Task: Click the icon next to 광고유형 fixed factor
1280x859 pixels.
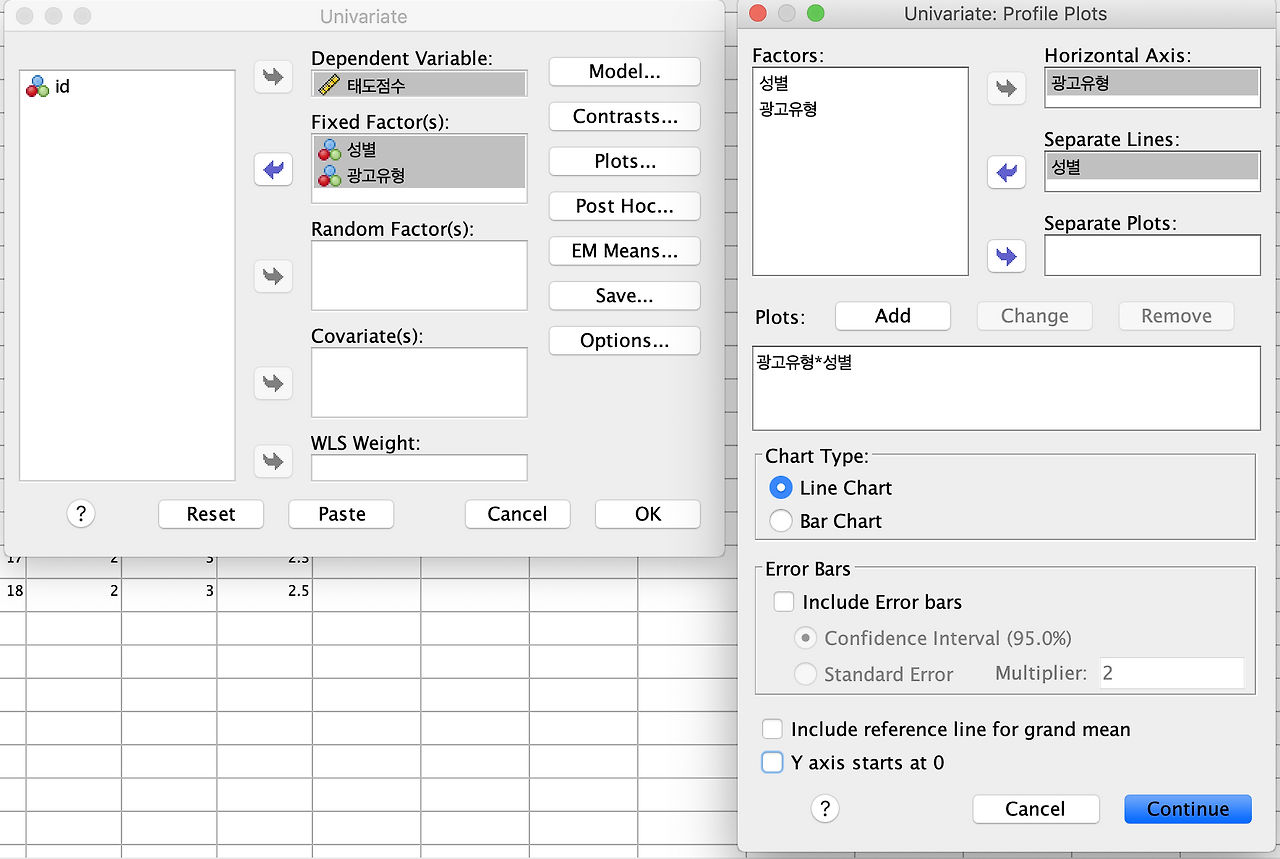Action: click(x=329, y=175)
